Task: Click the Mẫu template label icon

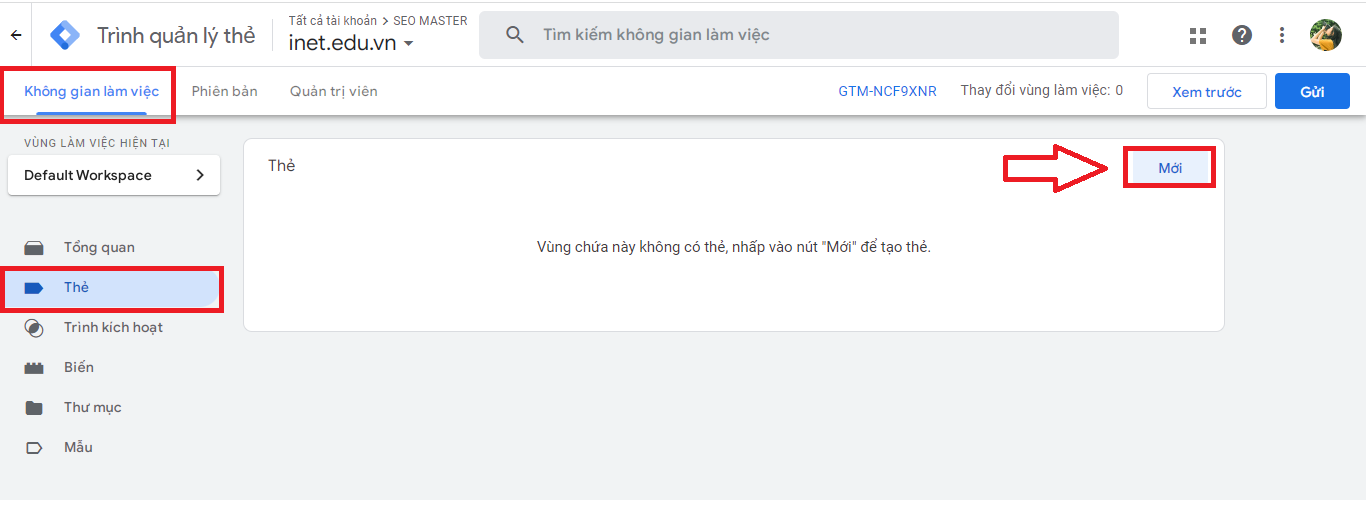Action: (34, 448)
